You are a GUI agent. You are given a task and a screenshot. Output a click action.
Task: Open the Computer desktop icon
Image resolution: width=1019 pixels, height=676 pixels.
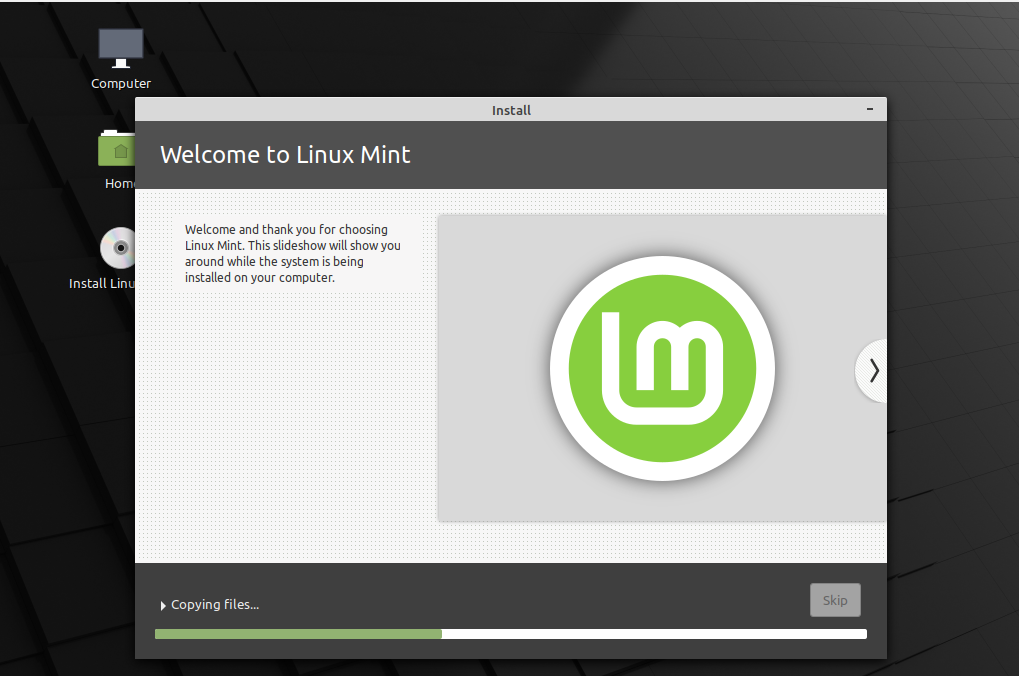pos(120,55)
